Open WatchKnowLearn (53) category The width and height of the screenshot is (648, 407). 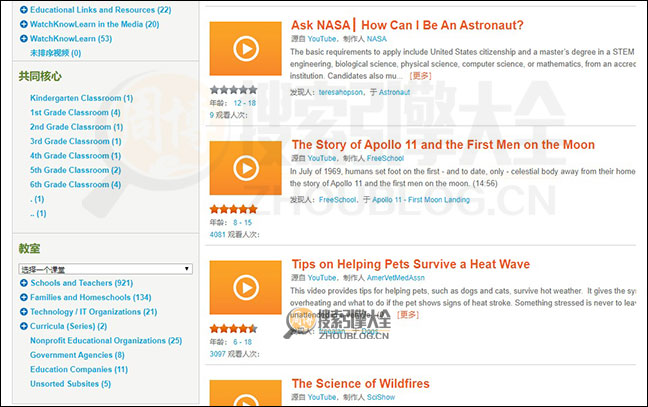point(71,39)
